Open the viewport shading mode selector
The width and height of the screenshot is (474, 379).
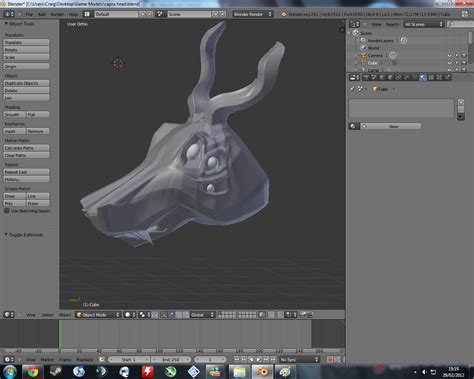(x=130, y=315)
